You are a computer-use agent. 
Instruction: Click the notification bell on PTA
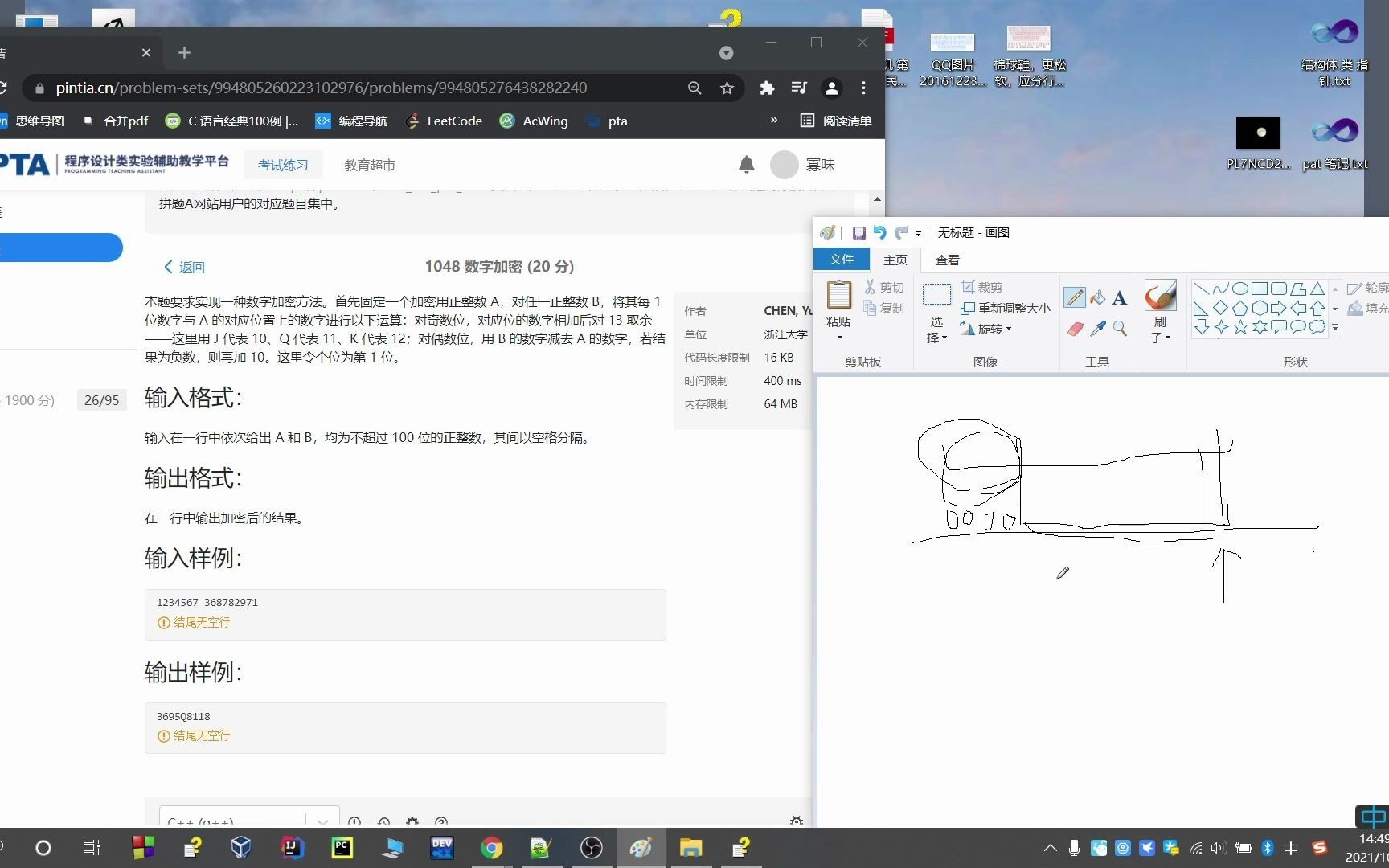coord(747,165)
